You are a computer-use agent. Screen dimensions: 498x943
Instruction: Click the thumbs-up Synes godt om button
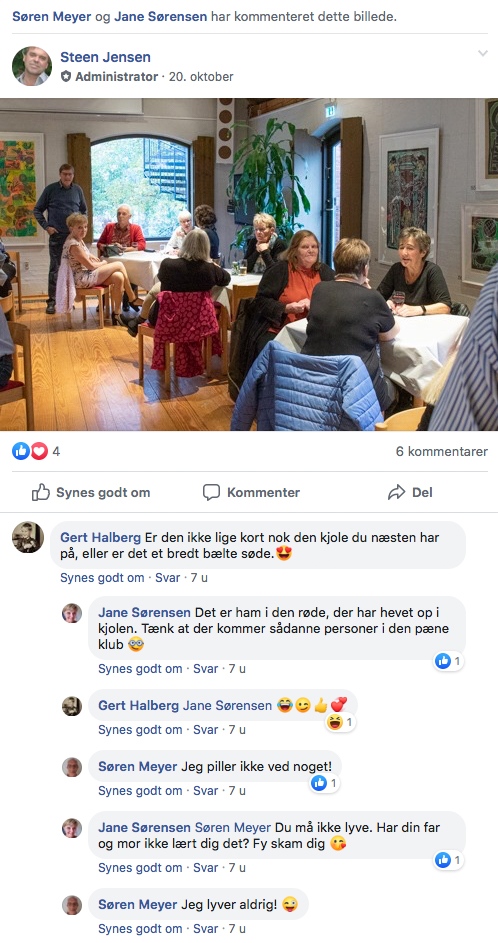(91, 493)
